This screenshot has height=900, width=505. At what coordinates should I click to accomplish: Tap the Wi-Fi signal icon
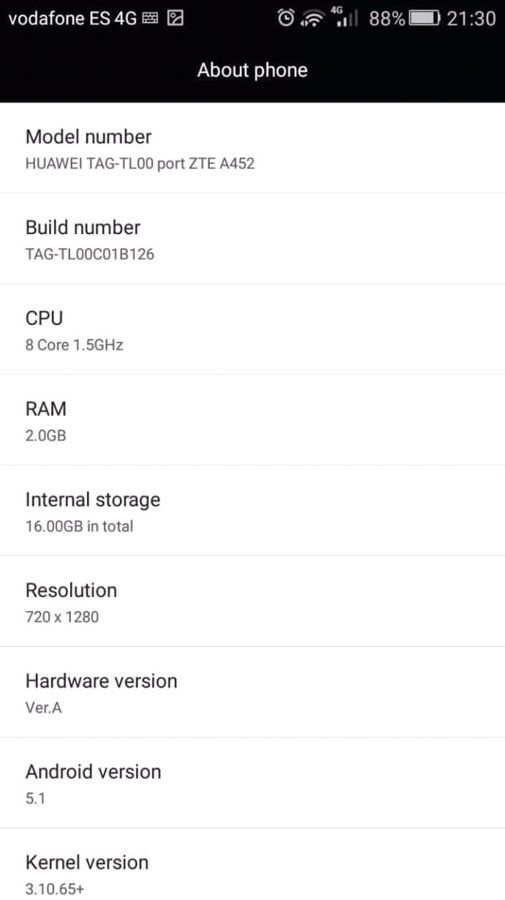[313, 19]
